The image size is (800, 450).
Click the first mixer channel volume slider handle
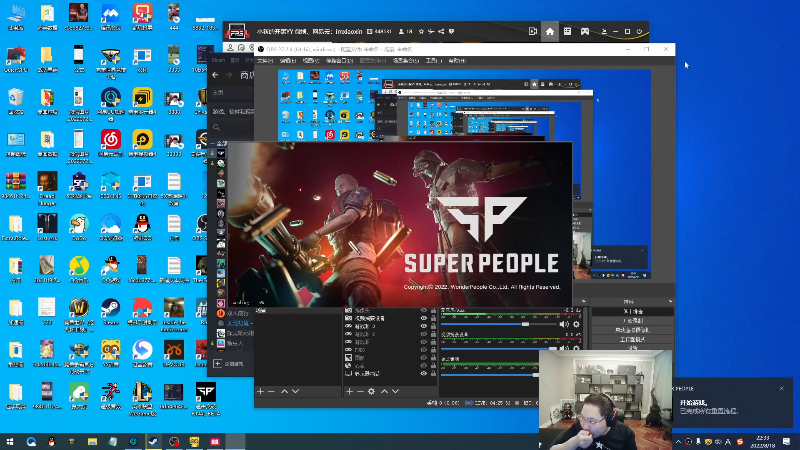525,324
